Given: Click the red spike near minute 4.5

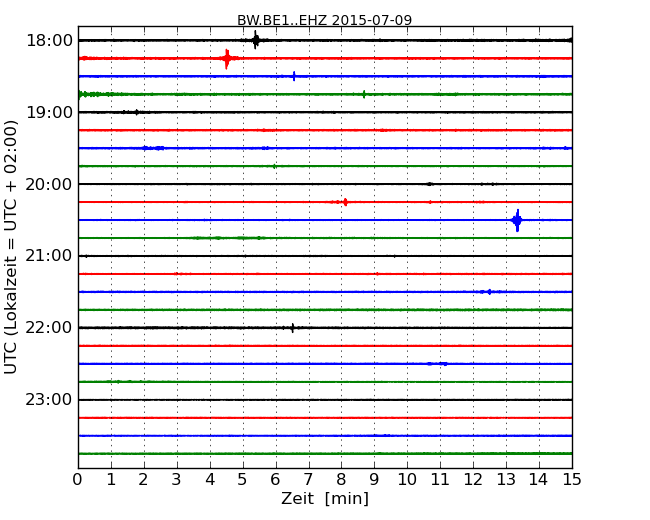Looking at the screenshot, I should pos(227,58).
